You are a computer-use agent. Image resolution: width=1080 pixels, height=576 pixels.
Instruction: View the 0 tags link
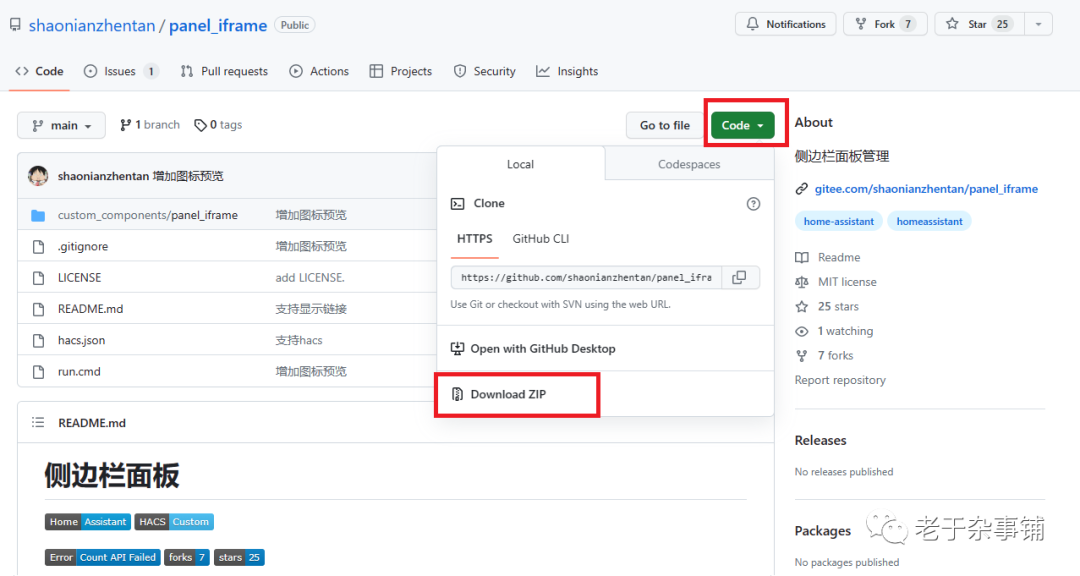(218, 125)
